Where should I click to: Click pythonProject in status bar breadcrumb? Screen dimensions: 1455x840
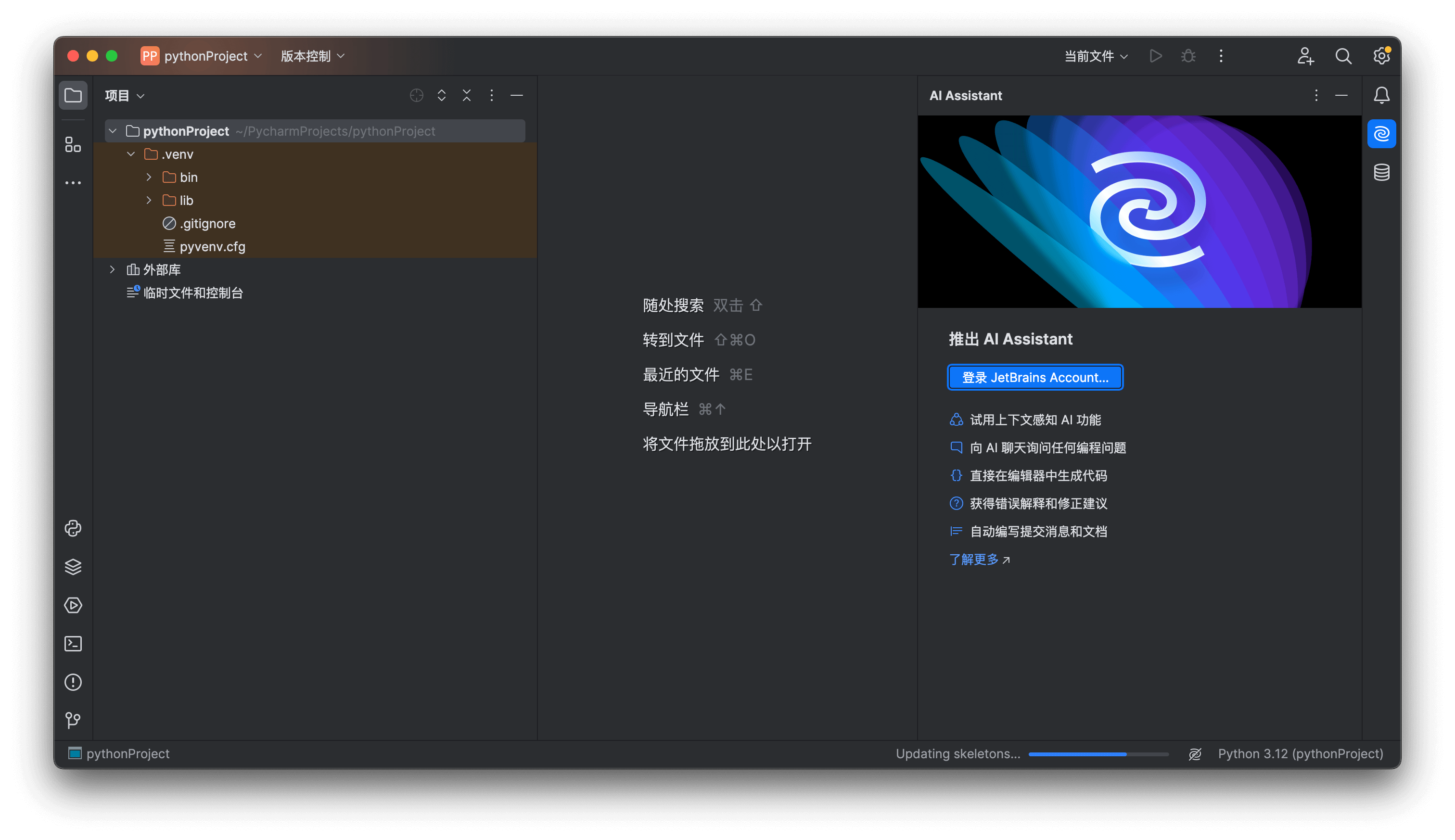coord(119,753)
